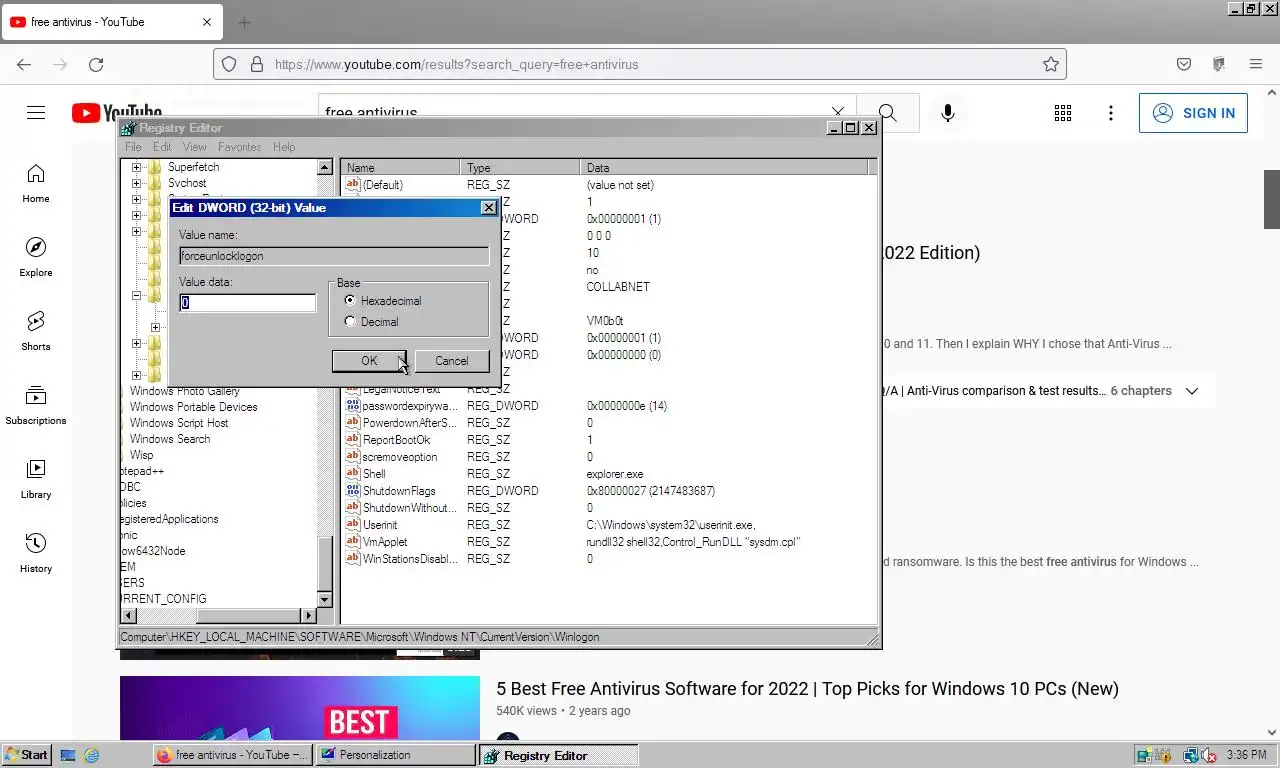Switch to Personalization taskbar window
The image size is (1280, 768).
[x=395, y=755]
